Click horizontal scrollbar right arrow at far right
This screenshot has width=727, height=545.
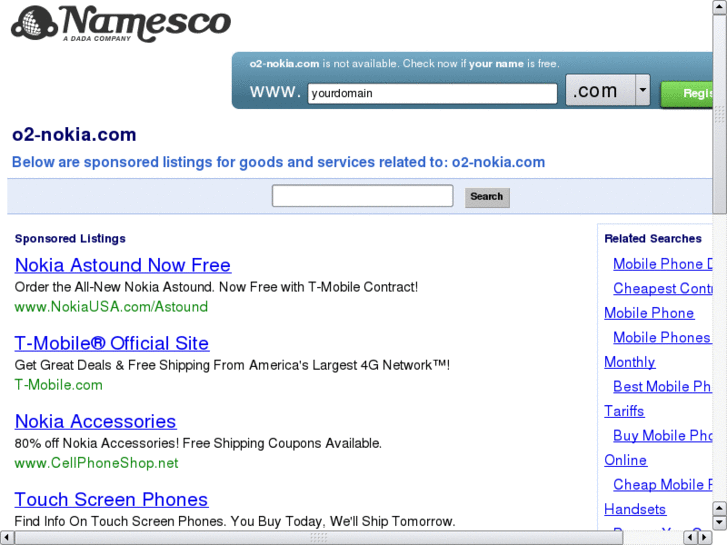[704, 538]
